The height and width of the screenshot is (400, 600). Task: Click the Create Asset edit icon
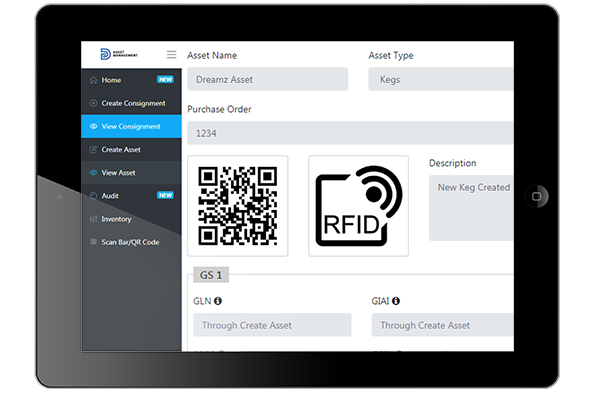pos(93,149)
